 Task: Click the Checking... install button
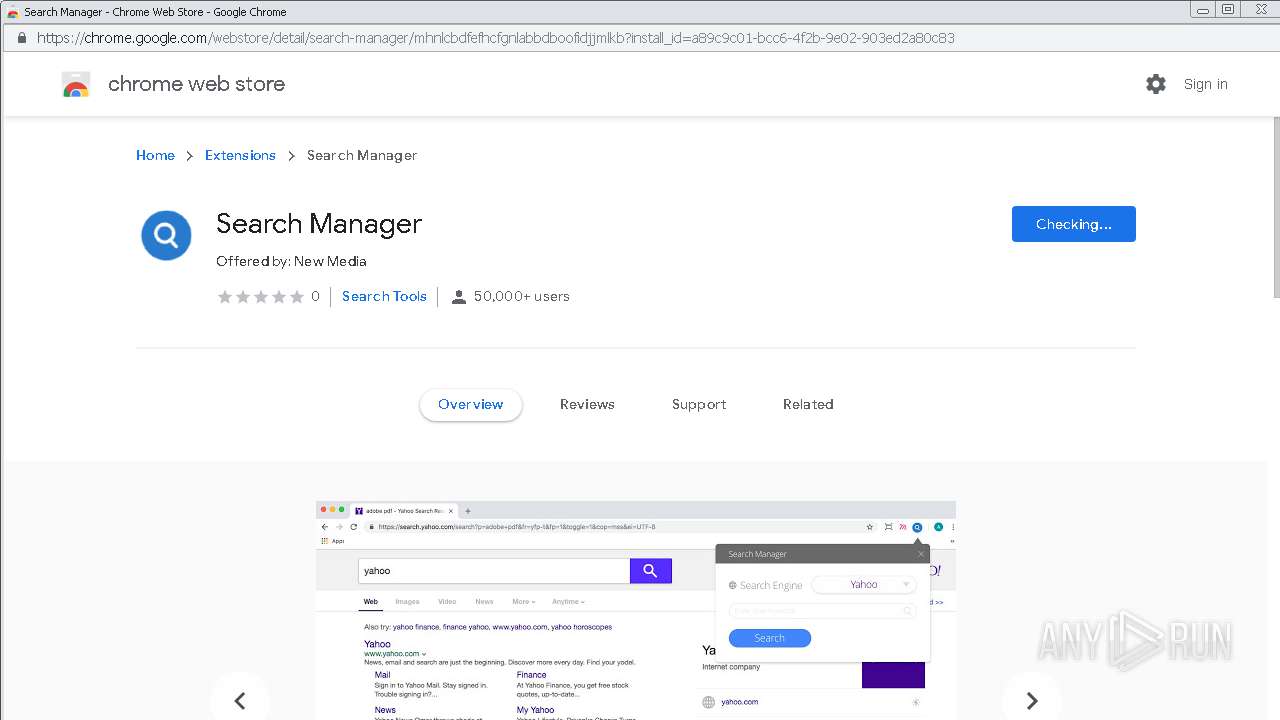1074,224
